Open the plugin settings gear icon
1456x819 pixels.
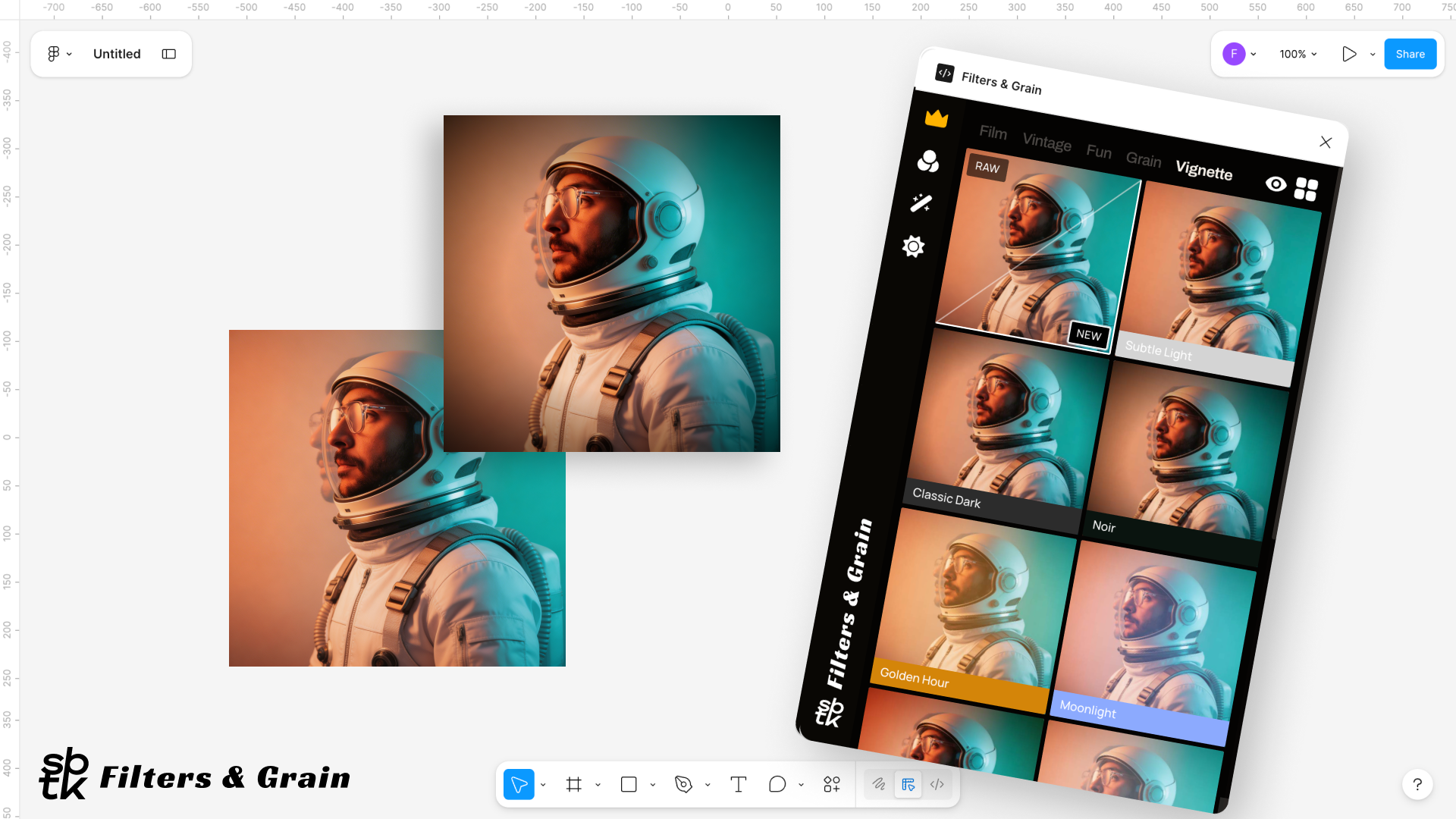[914, 246]
